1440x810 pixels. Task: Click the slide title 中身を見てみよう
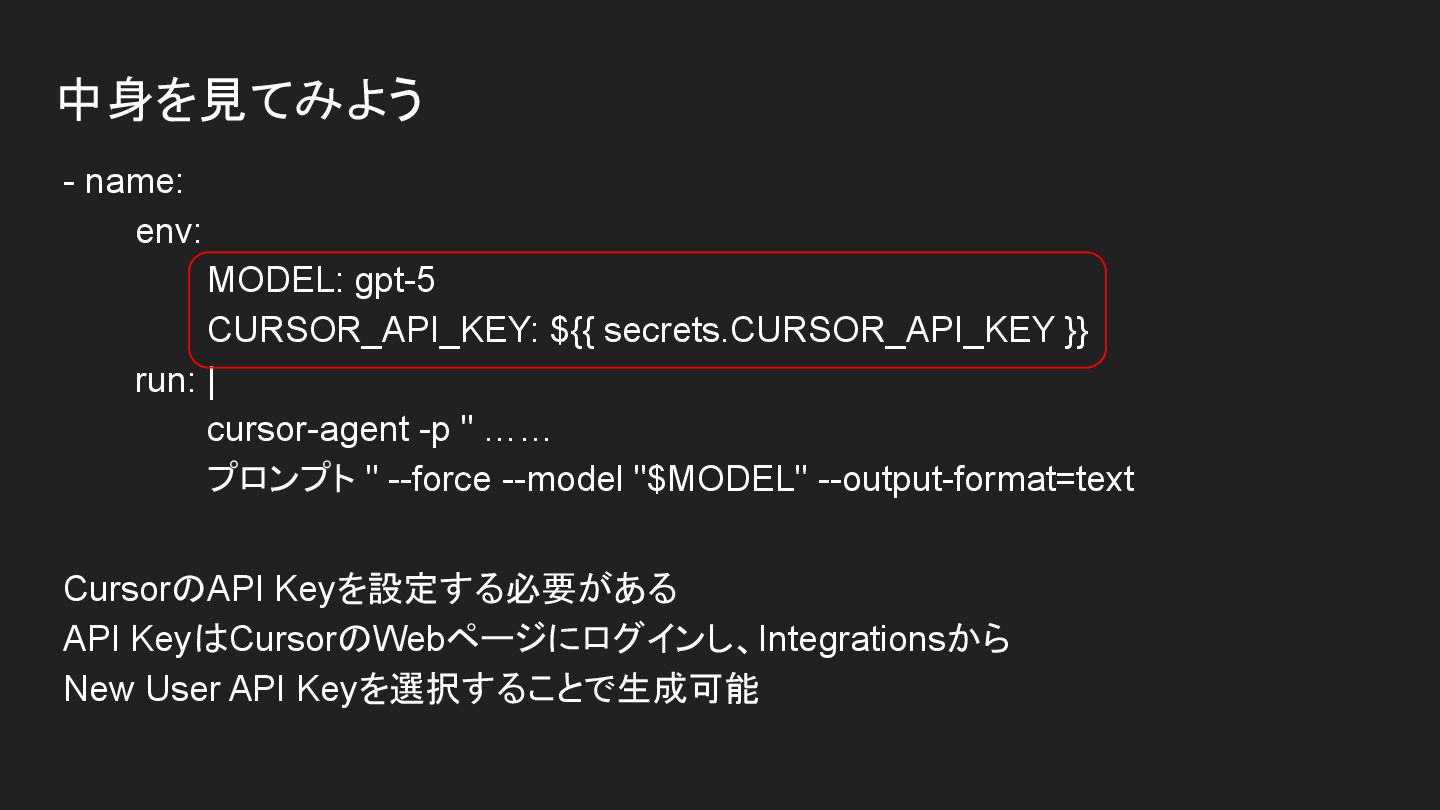point(242,100)
